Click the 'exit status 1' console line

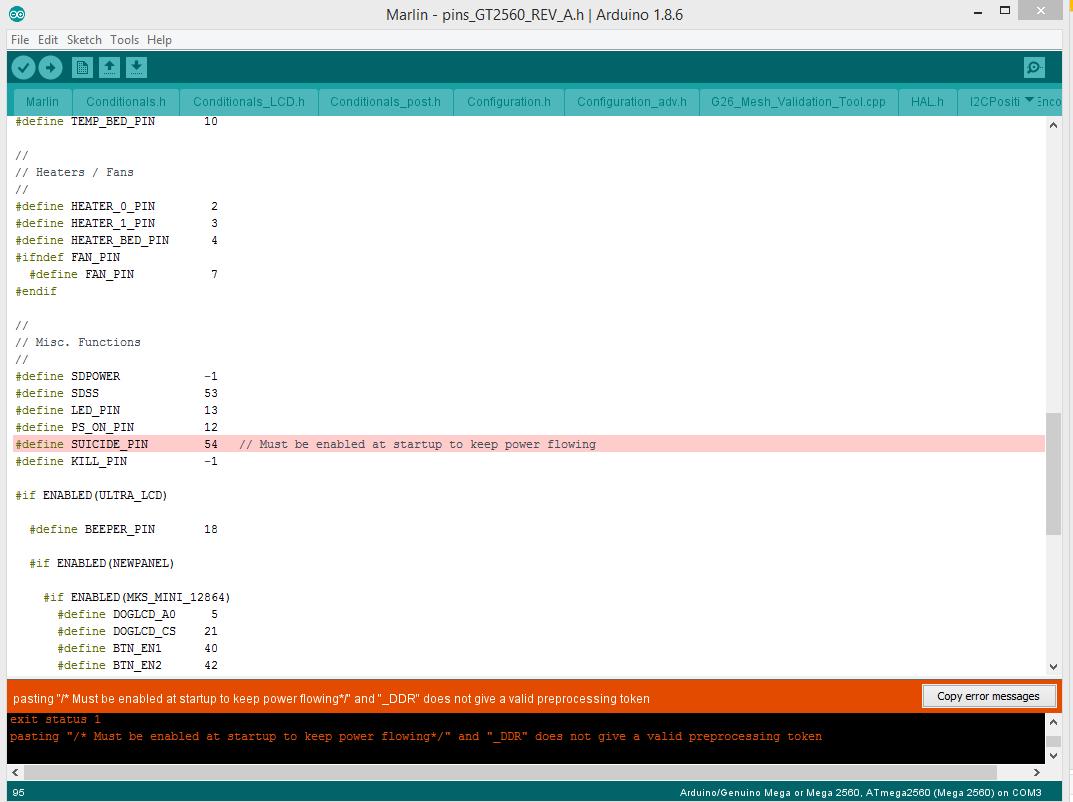point(55,719)
